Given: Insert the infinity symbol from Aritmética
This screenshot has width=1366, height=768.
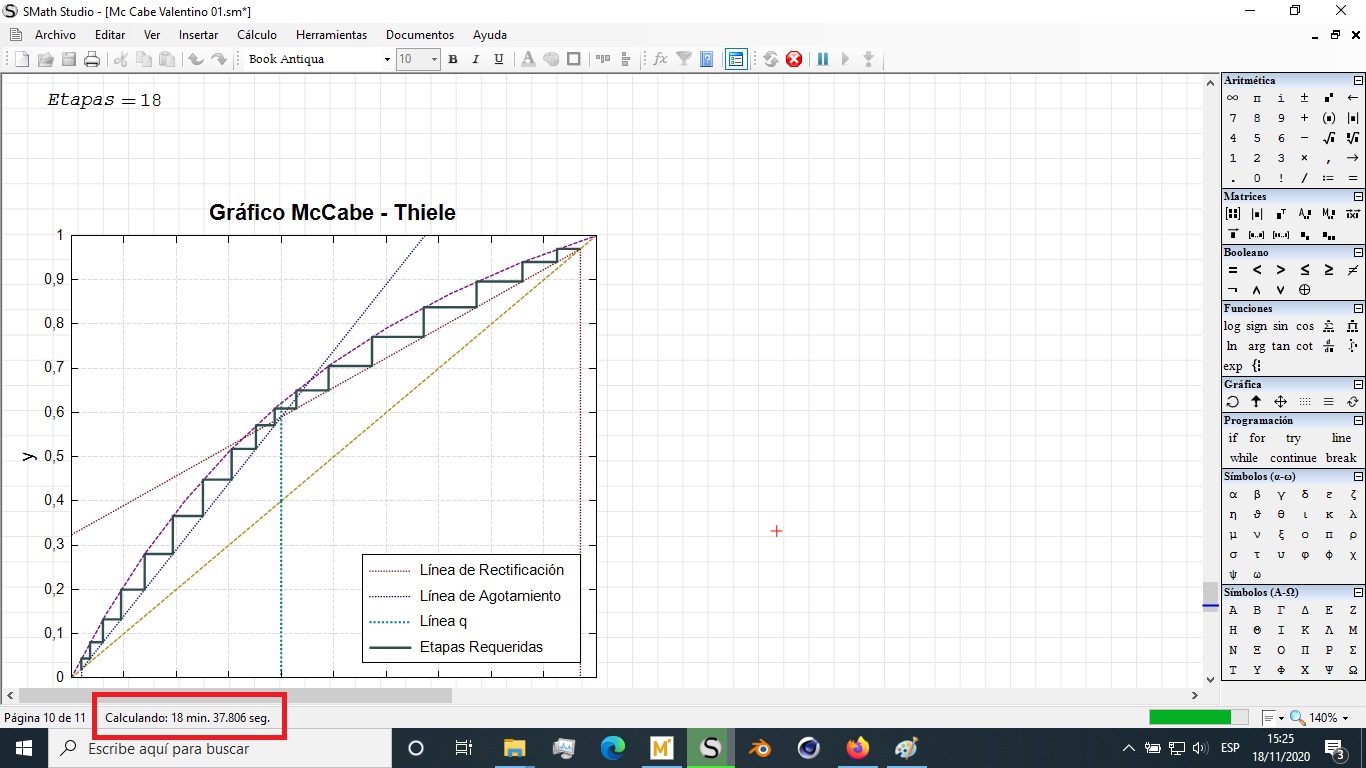Looking at the screenshot, I should [x=1233, y=98].
